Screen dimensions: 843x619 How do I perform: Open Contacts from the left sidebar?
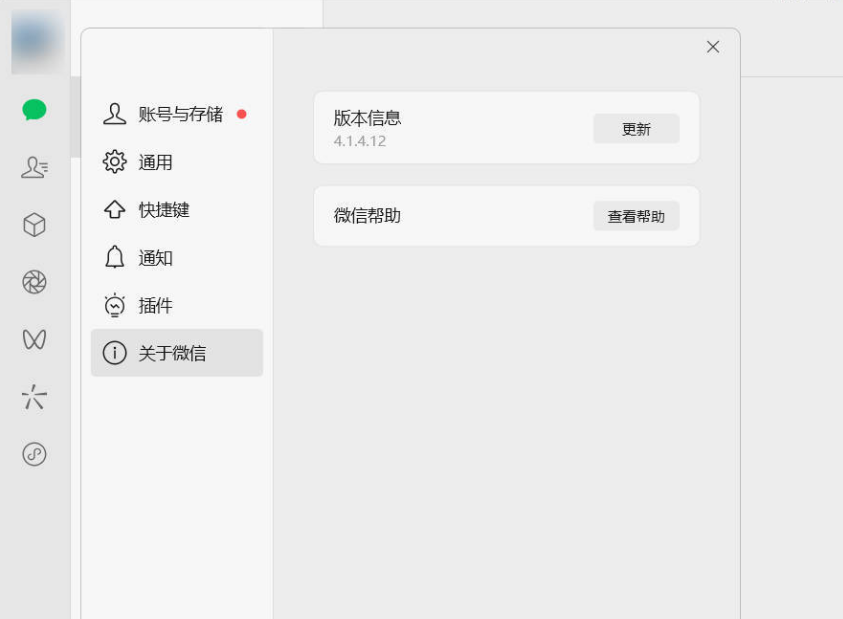[x=34, y=168]
